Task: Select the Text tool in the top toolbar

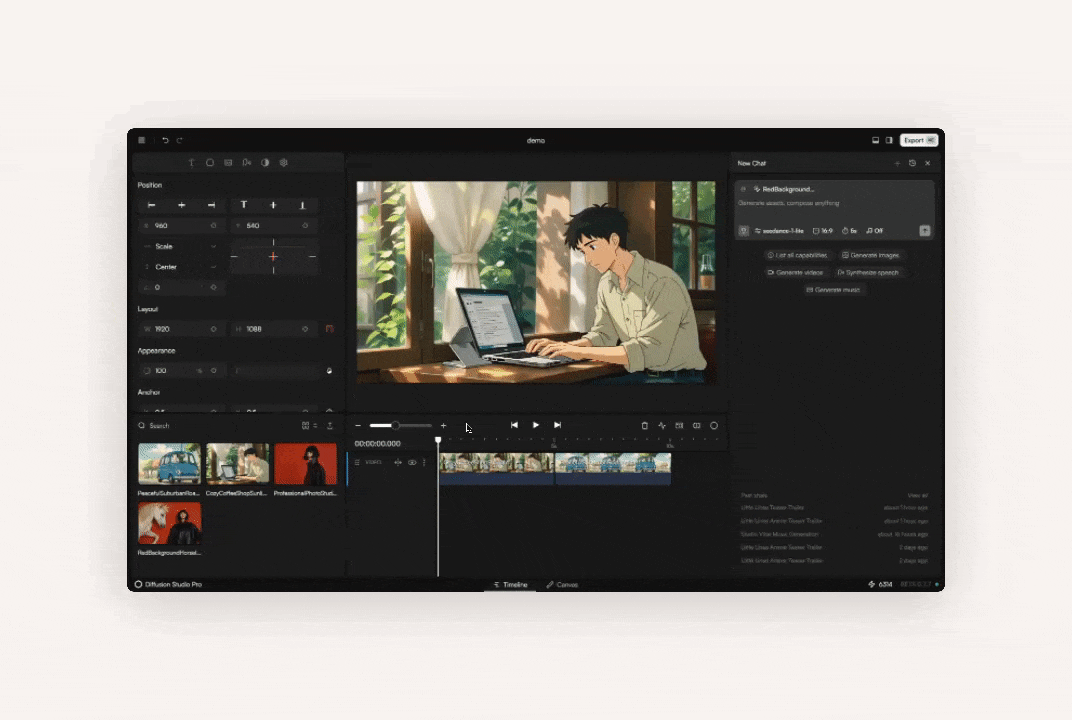Action: pyautogui.click(x=191, y=162)
